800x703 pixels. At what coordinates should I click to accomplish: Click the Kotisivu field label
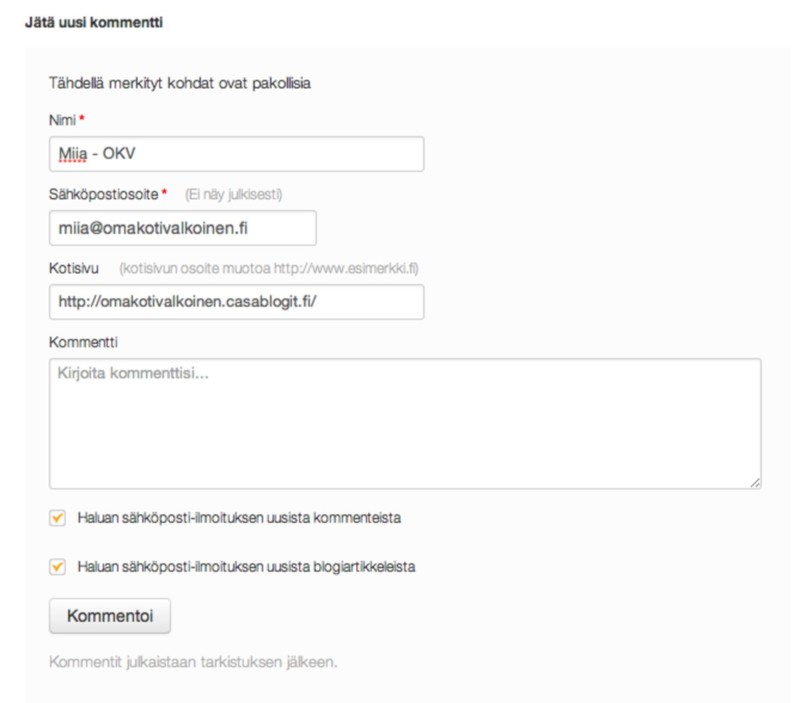click(x=74, y=268)
